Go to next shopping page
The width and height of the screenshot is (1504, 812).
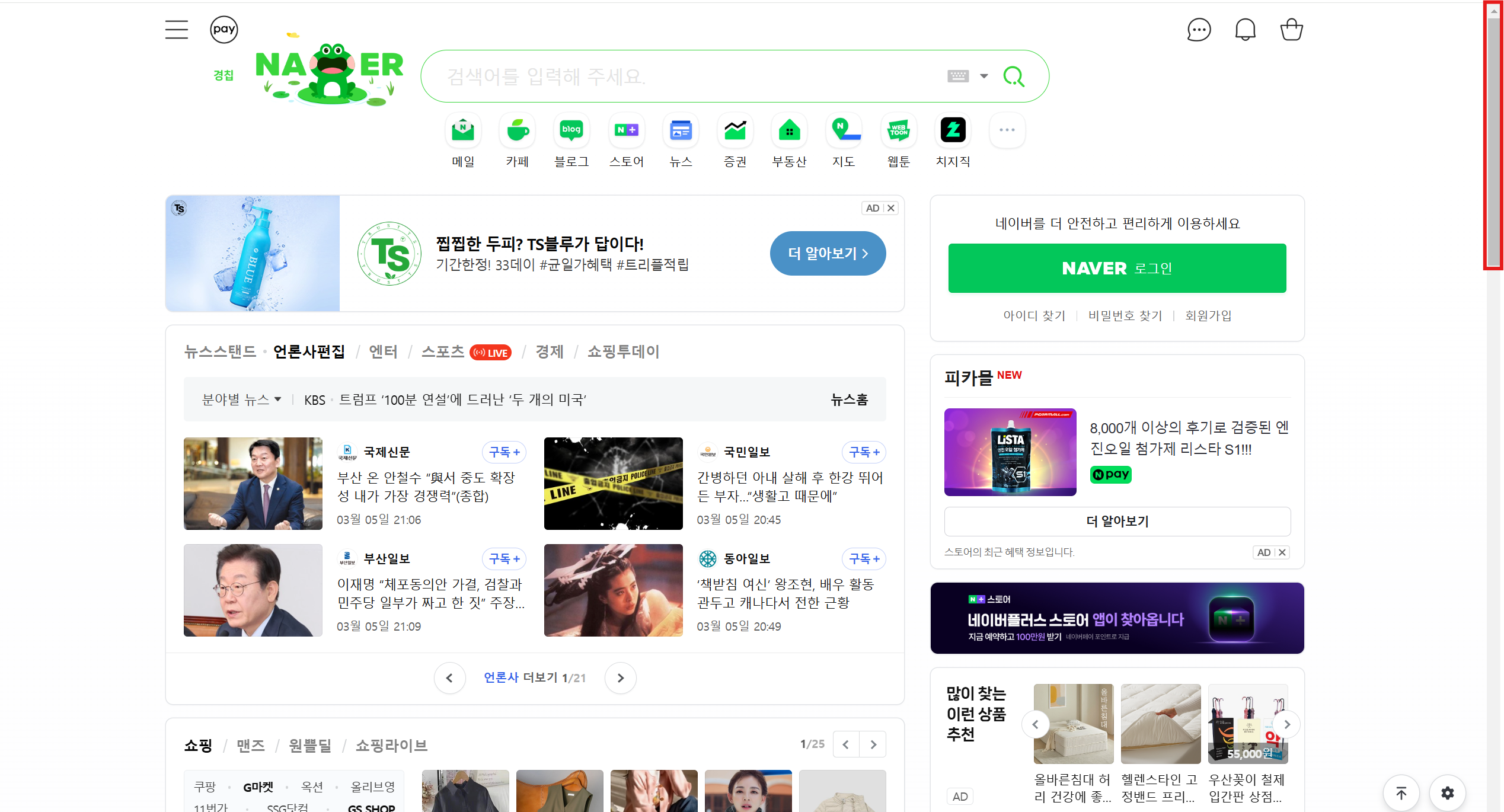pos(873,744)
